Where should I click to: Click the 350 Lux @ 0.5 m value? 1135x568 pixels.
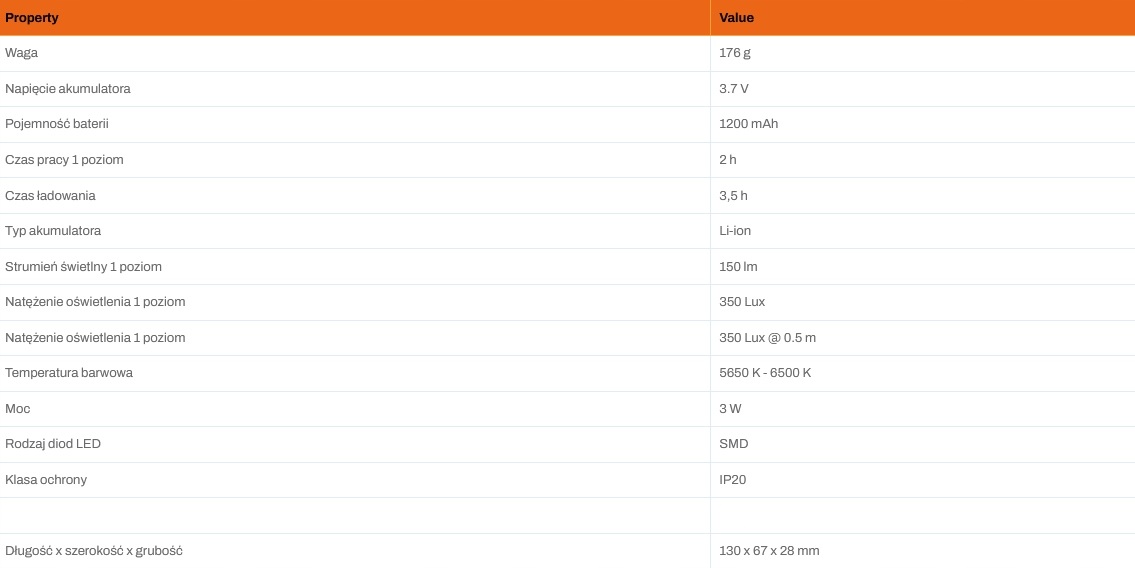[x=767, y=338]
